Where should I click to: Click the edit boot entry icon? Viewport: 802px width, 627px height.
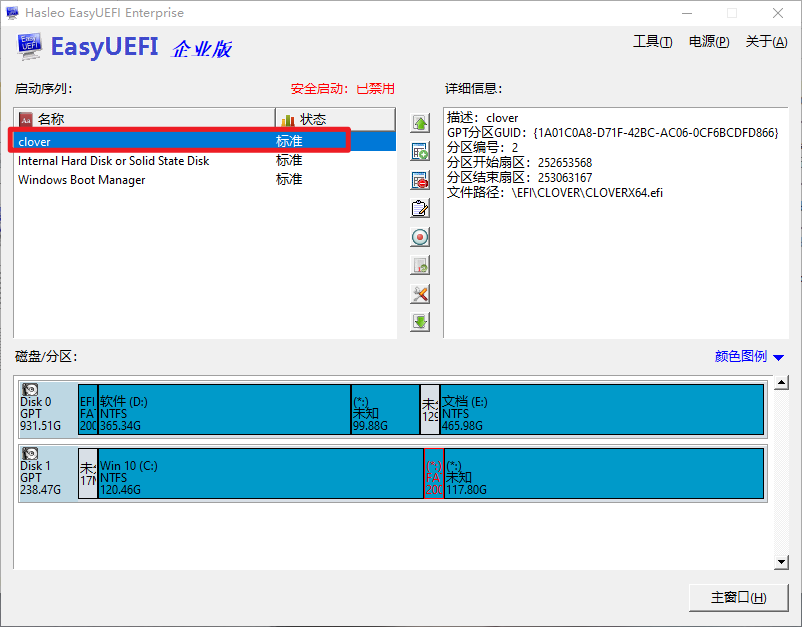pyautogui.click(x=420, y=209)
